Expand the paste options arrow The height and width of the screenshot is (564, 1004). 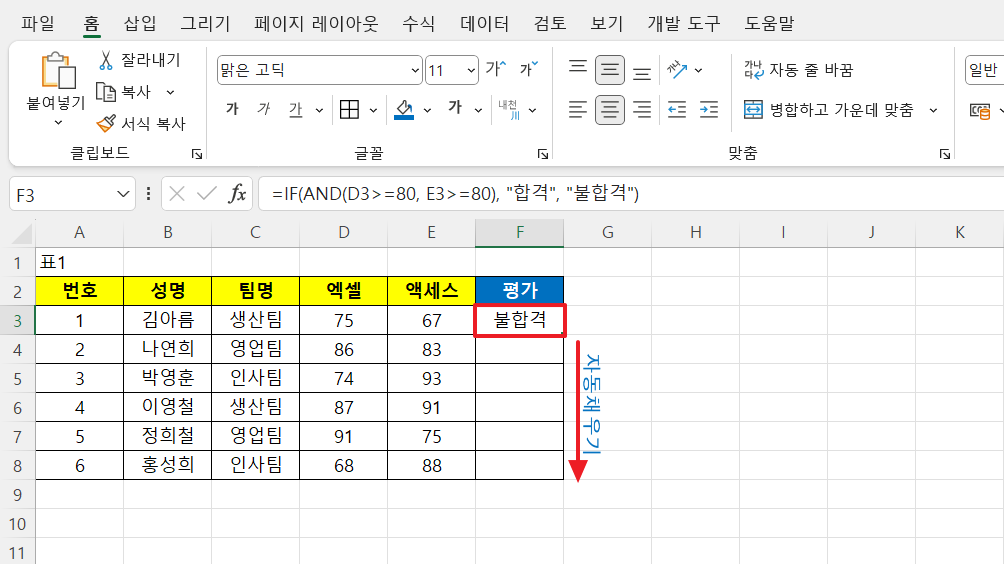[x=58, y=122]
